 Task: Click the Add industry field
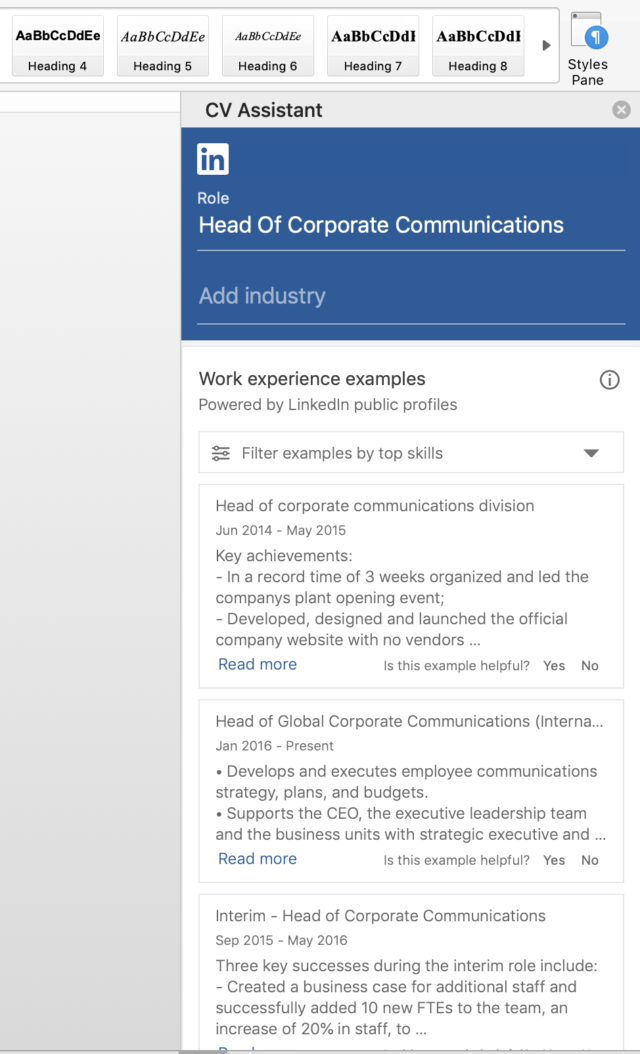pyautogui.click(x=410, y=296)
